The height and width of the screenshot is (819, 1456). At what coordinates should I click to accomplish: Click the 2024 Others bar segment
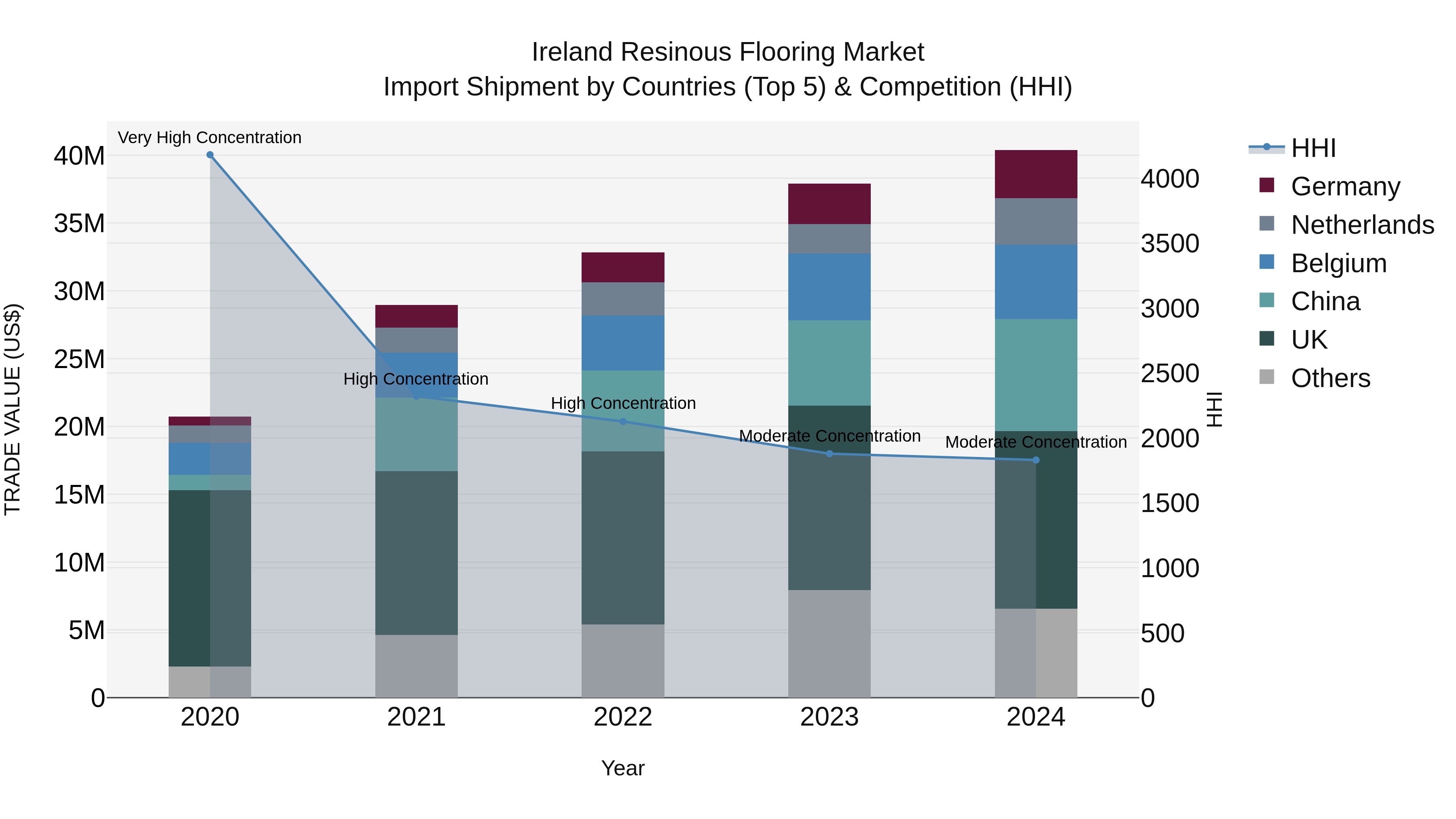[x=1036, y=653]
